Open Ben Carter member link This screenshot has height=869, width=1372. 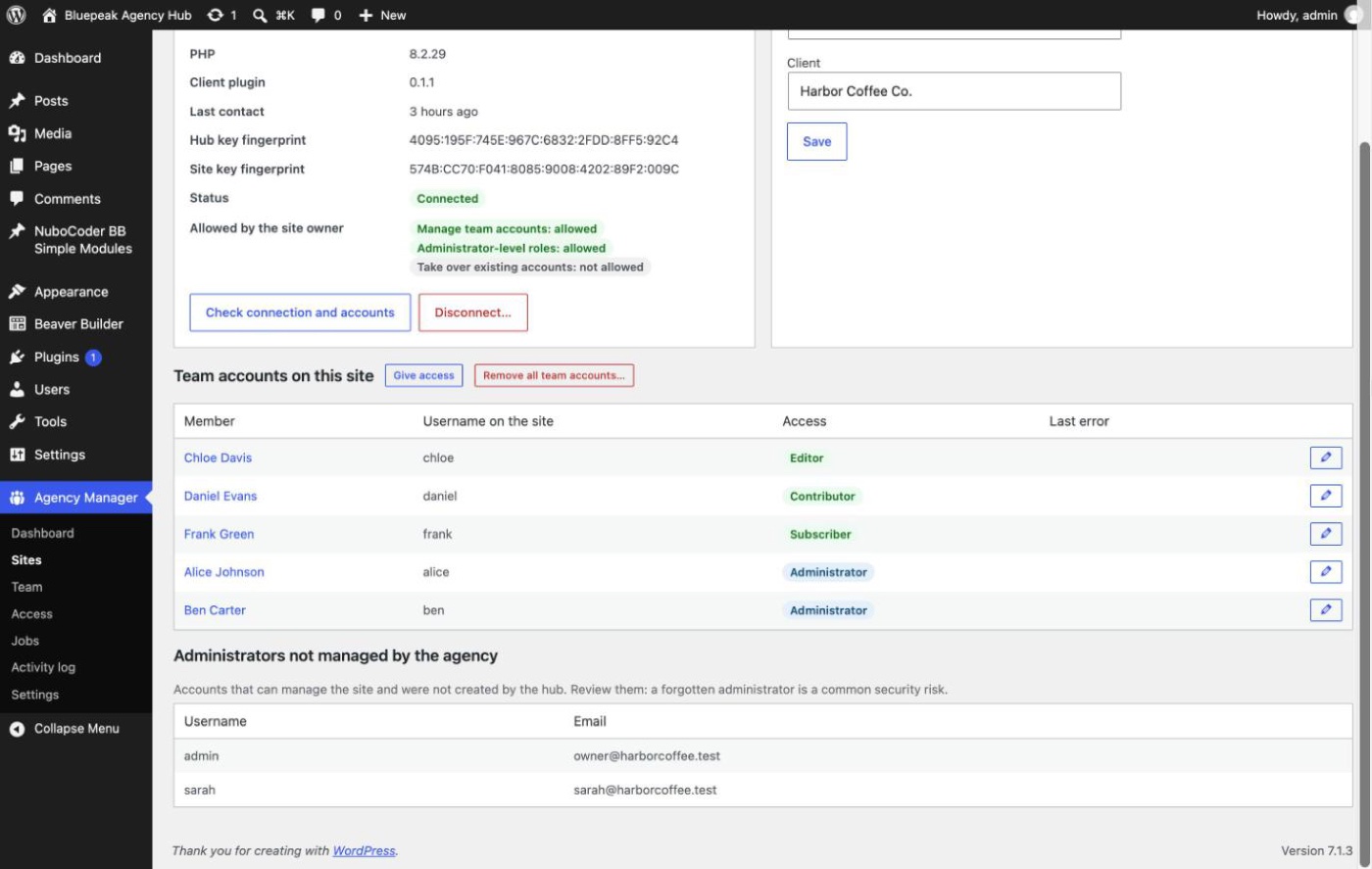point(215,610)
